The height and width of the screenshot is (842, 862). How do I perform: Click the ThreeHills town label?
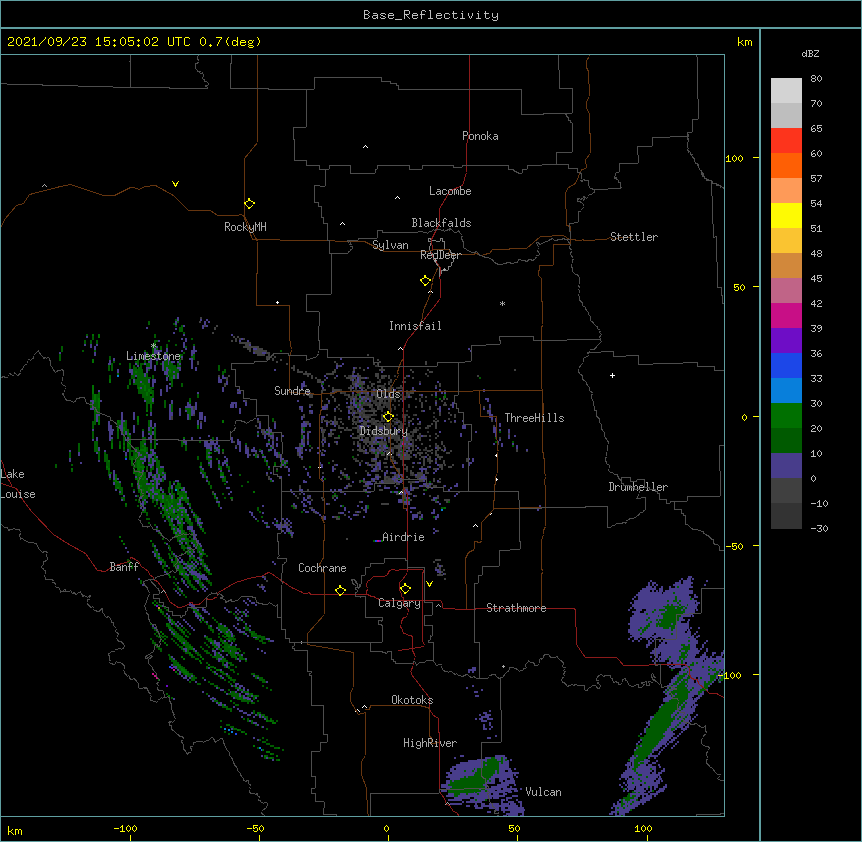[x=534, y=418]
